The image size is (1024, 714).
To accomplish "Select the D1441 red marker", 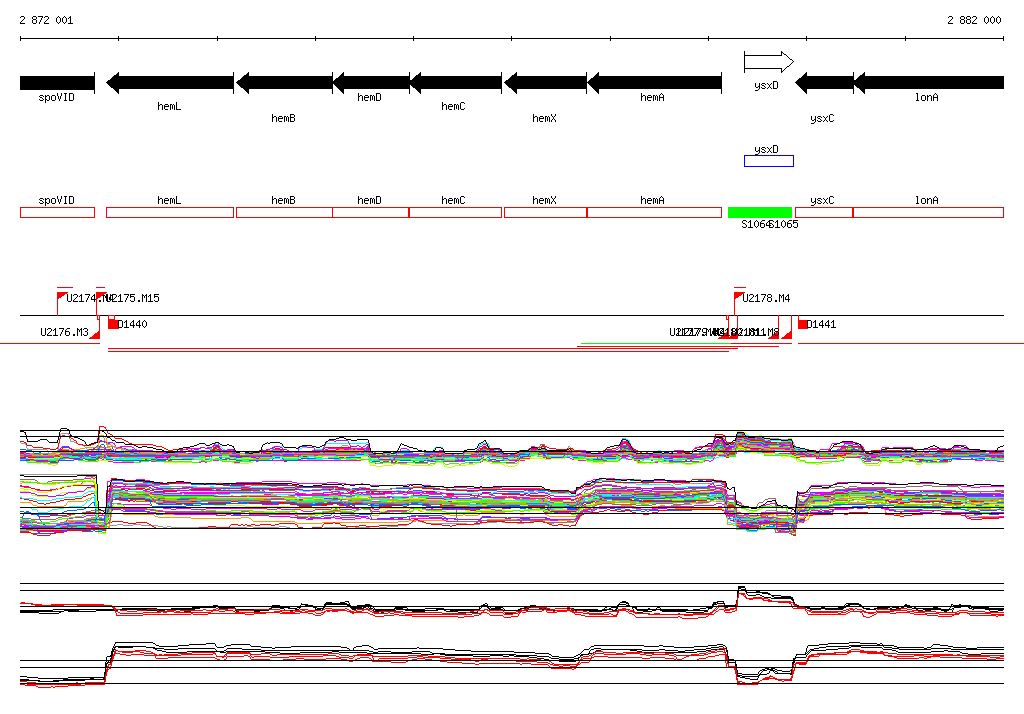I will tap(803, 324).
